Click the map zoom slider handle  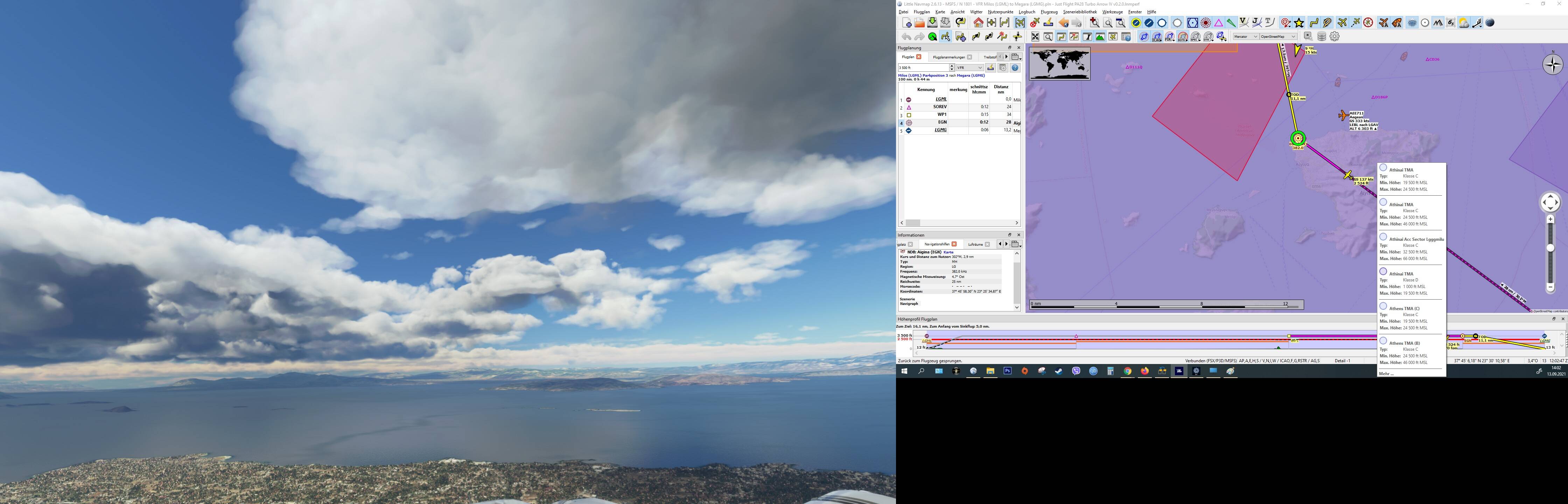coord(1550,248)
